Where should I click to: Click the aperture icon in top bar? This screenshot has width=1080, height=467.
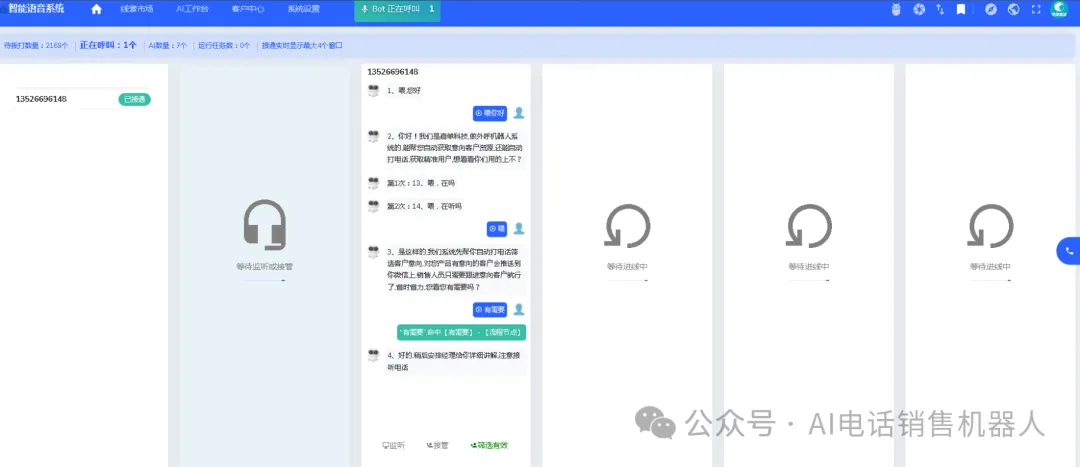pyautogui.click(x=919, y=10)
